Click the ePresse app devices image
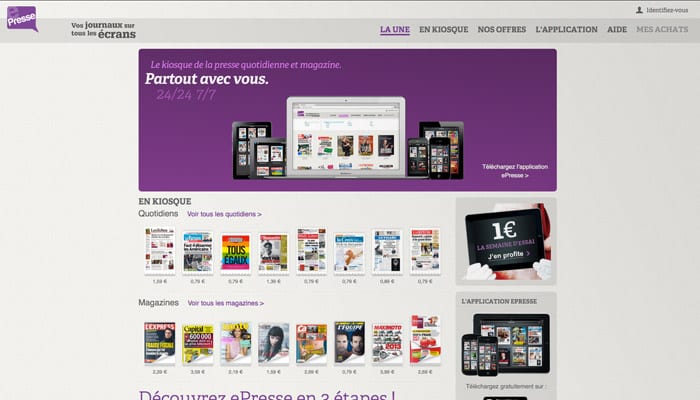700x400 pixels. coord(506,345)
